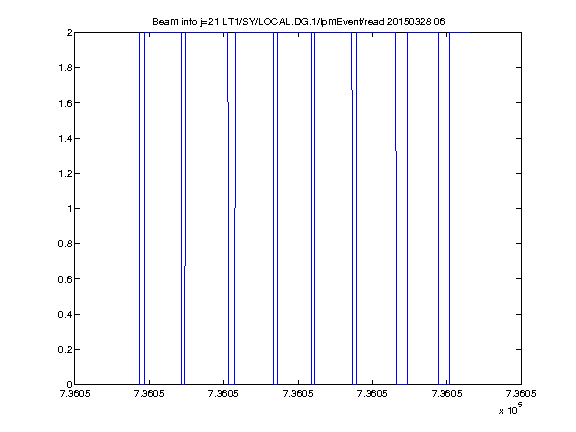Screen dimensions: 576x432
Task: Select the y-axis tick label 2
Action: click(x=69, y=33)
